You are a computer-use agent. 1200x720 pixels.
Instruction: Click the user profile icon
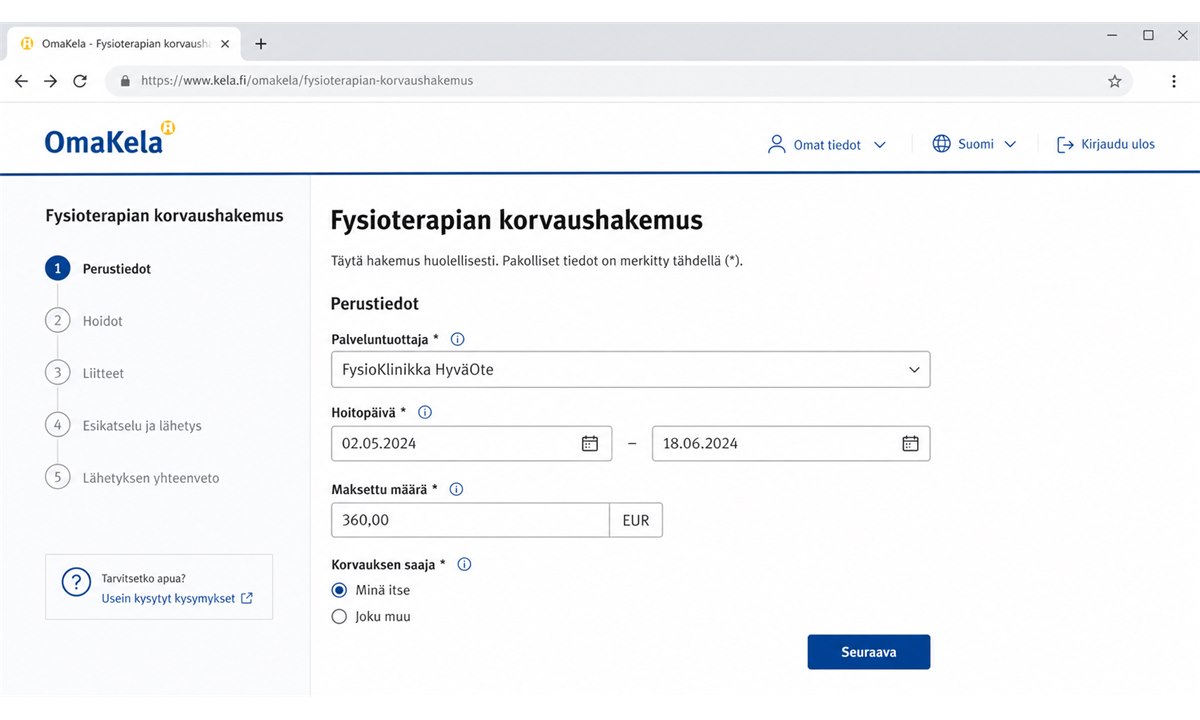(x=777, y=144)
